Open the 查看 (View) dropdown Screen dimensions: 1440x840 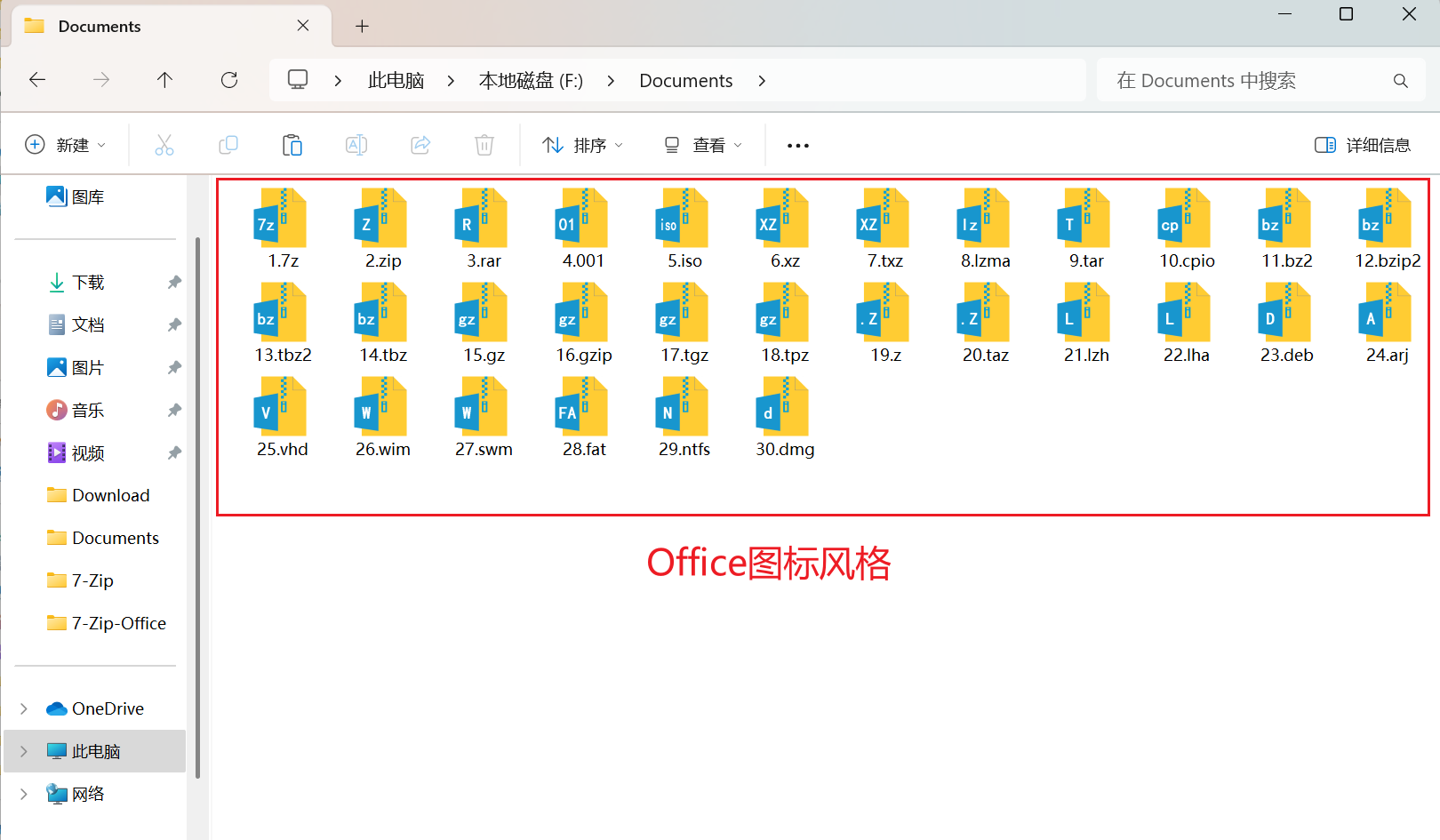(x=703, y=145)
